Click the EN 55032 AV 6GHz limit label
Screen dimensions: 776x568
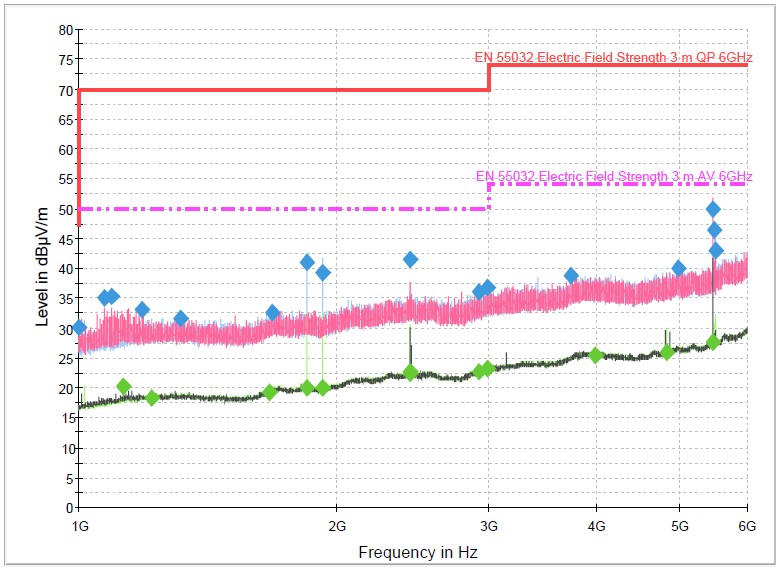click(x=613, y=176)
